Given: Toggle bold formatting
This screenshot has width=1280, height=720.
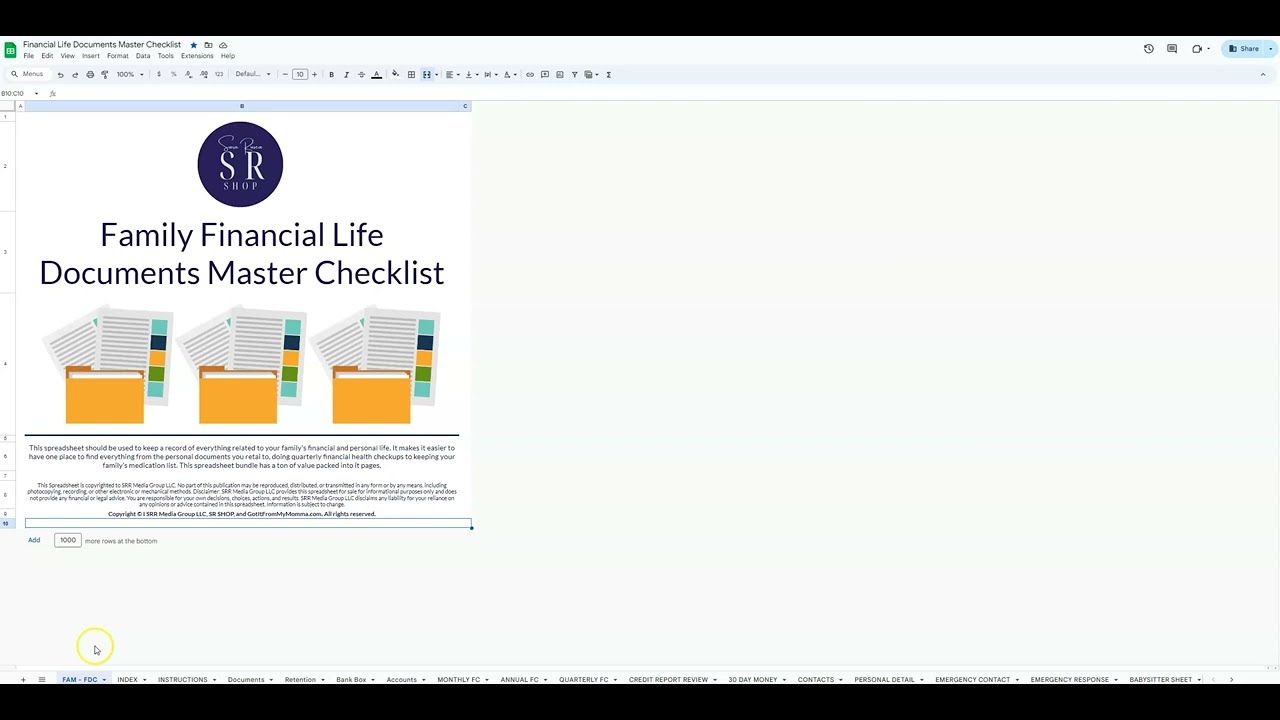Looking at the screenshot, I should 331,75.
